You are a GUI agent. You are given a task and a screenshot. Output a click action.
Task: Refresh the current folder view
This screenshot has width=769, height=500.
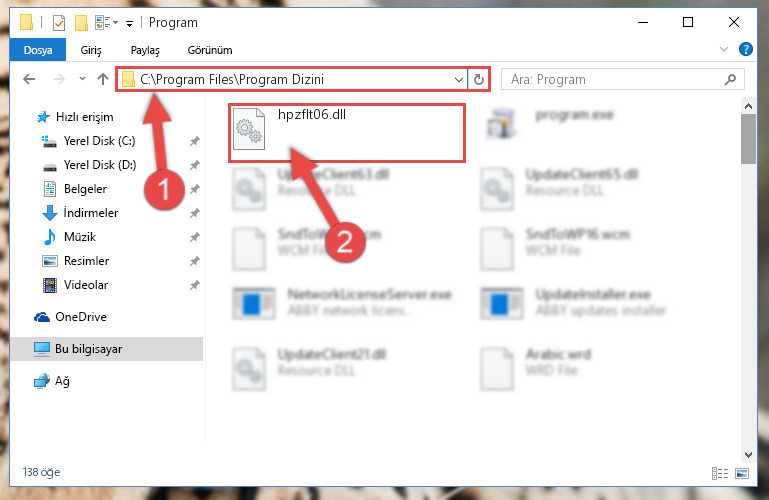(479, 79)
